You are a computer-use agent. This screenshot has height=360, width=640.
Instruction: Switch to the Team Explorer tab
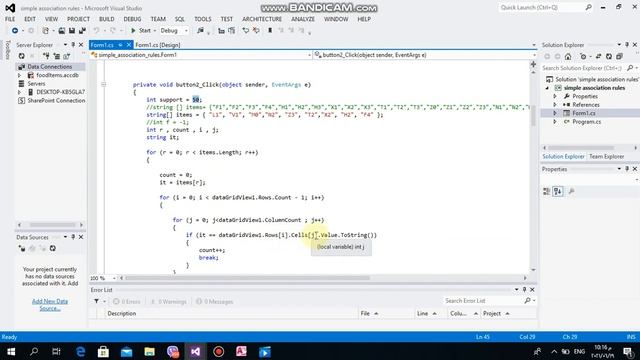tap(607, 156)
